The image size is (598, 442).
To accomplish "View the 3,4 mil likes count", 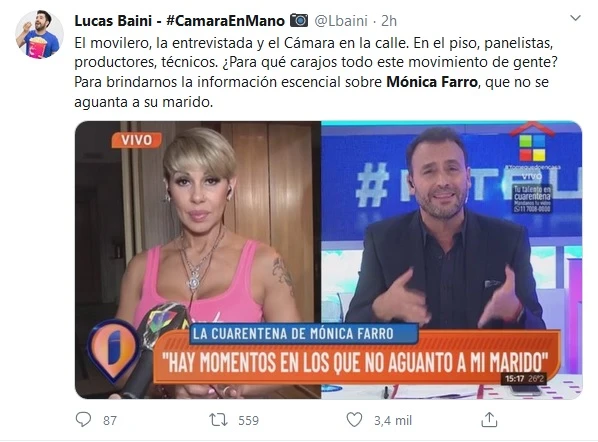I will (393, 420).
